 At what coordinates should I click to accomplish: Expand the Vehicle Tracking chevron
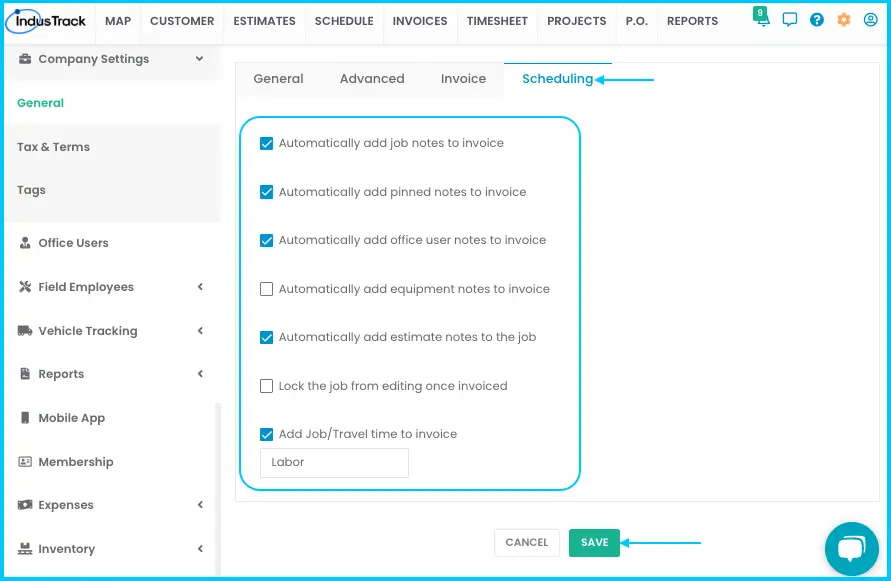pyautogui.click(x=200, y=330)
